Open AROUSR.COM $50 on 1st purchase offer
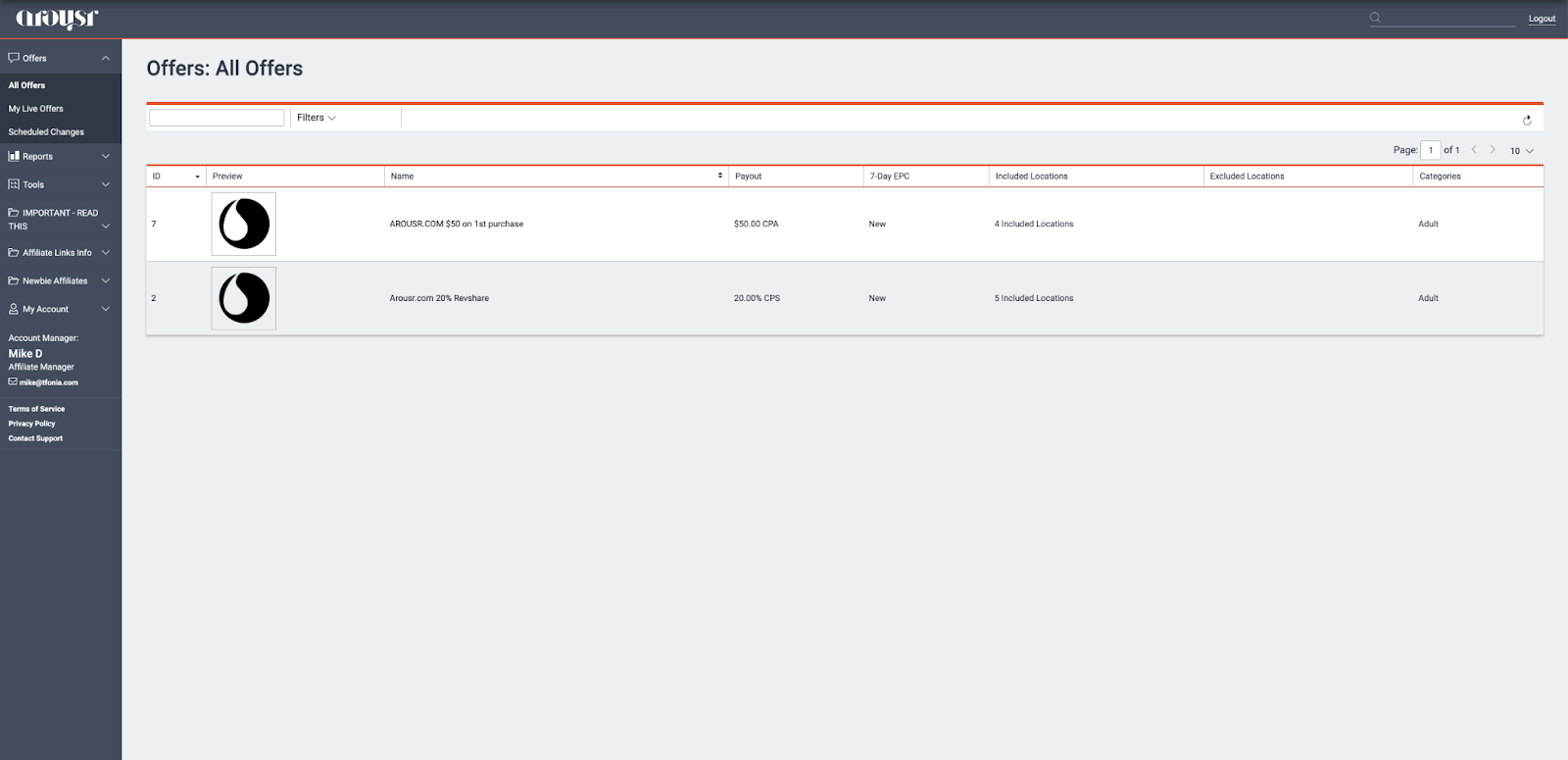This screenshot has height=760, width=1568. pyautogui.click(x=457, y=225)
